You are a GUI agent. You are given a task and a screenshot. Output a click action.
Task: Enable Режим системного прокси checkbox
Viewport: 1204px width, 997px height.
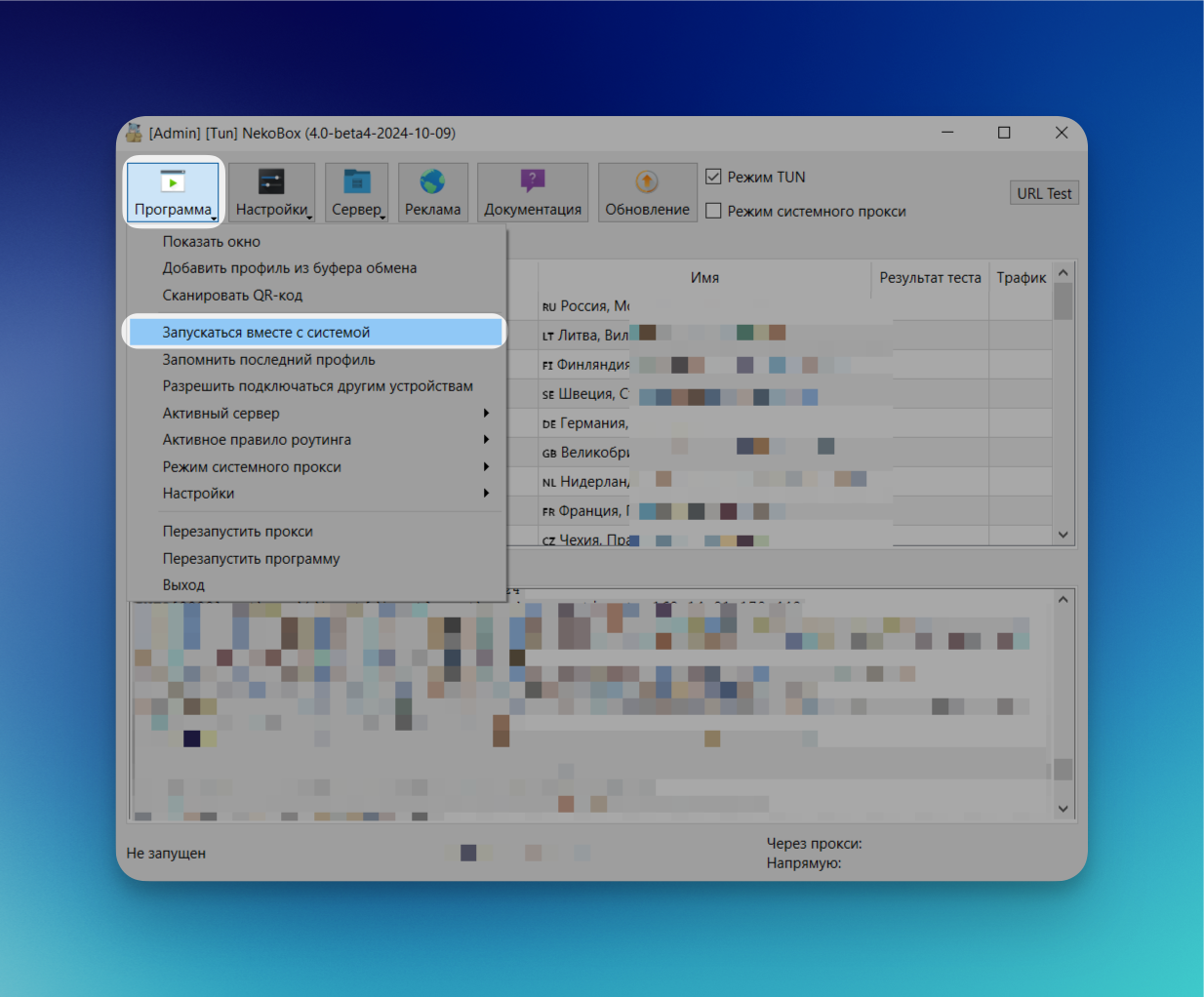713,211
